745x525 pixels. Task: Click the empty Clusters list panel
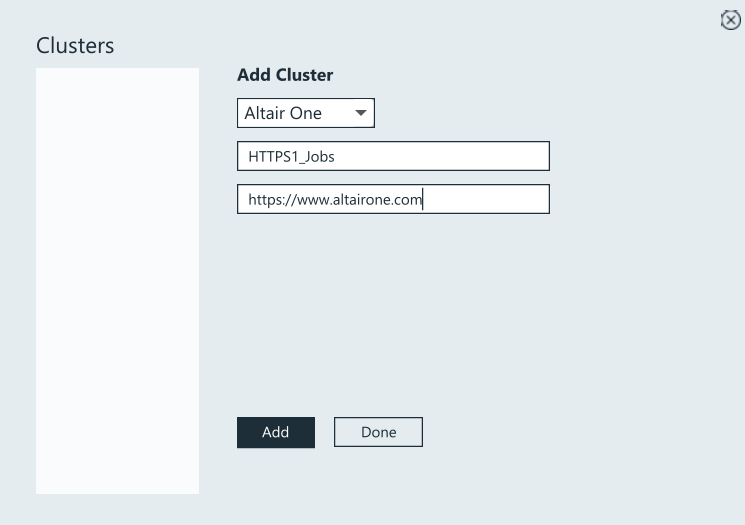[x=117, y=280]
